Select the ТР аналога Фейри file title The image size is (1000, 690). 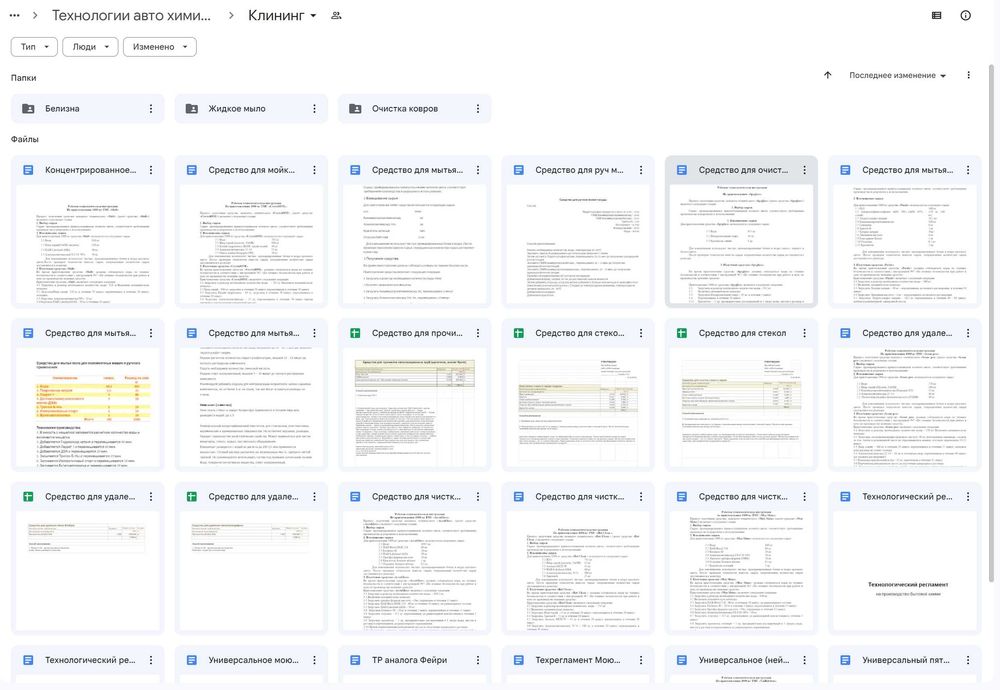pos(409,660)
